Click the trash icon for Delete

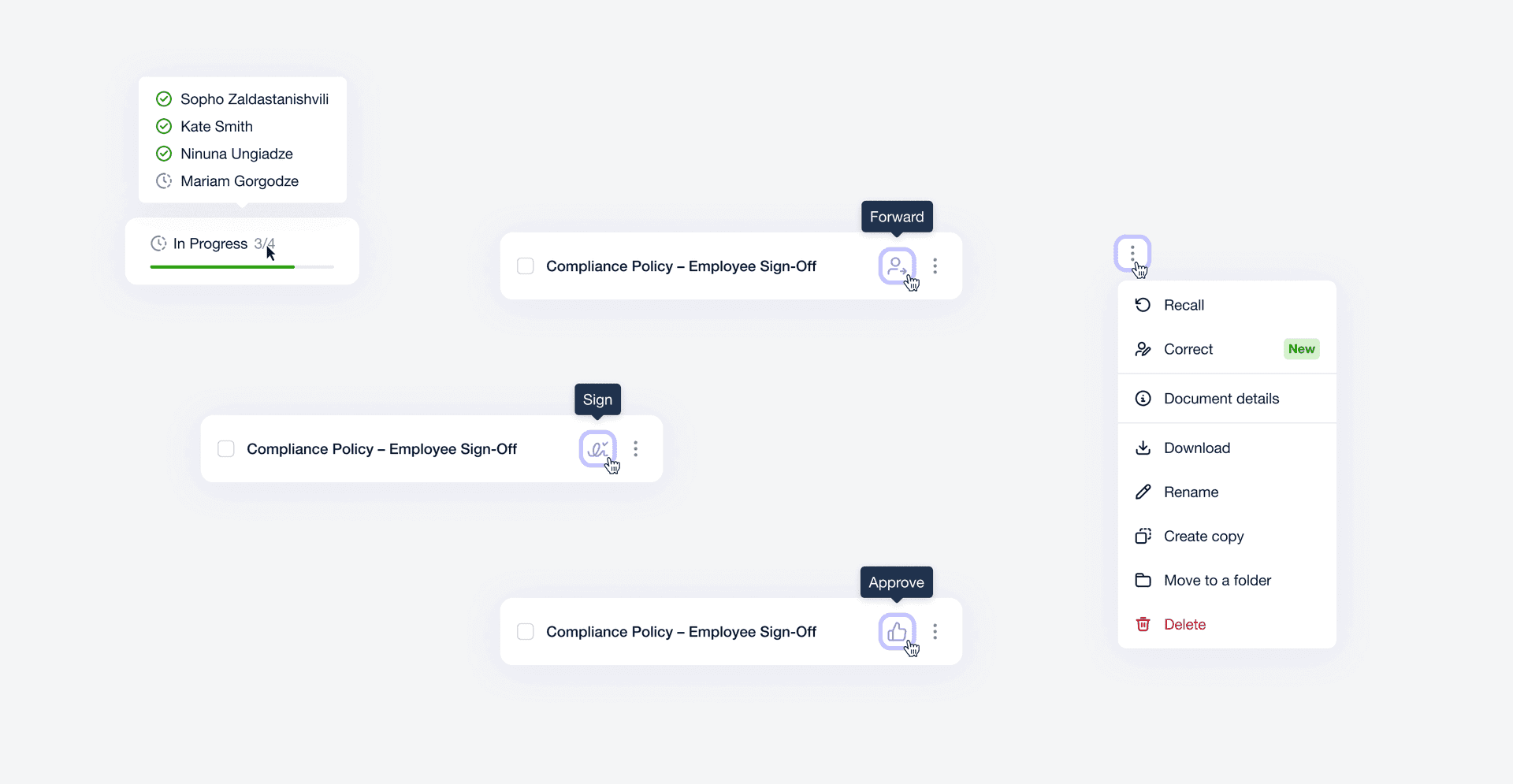point(1143,625)
